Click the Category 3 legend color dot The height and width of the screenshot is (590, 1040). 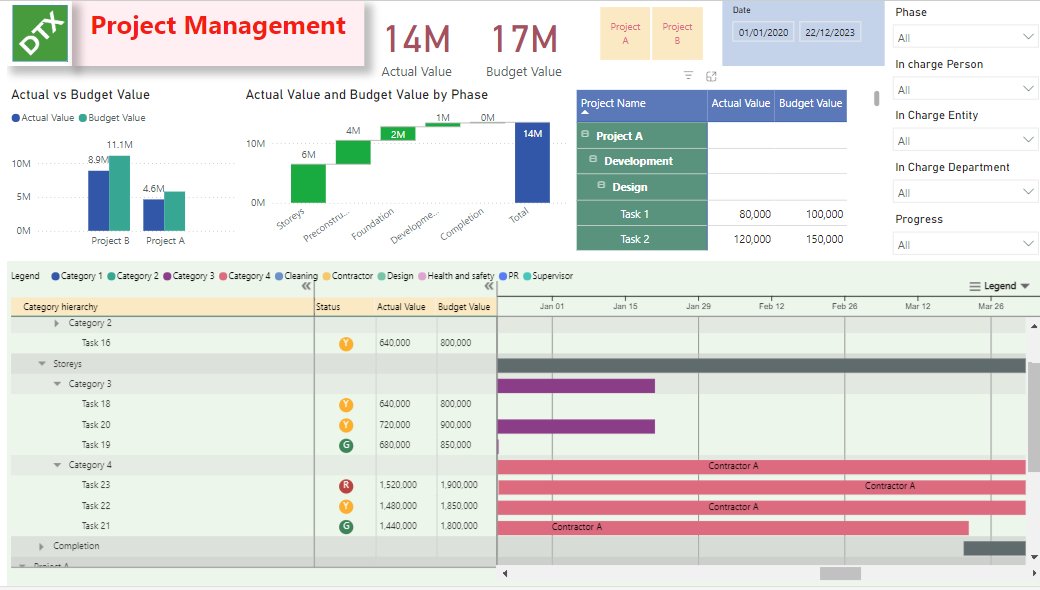[168, 276]
